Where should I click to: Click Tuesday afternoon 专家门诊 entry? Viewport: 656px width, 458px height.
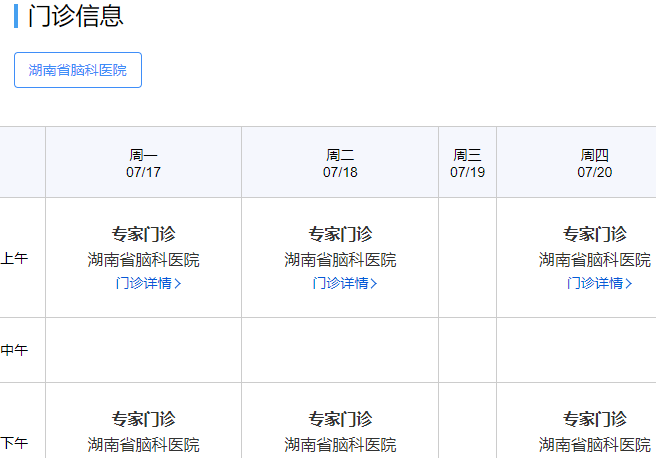click(x=340, y=419)
